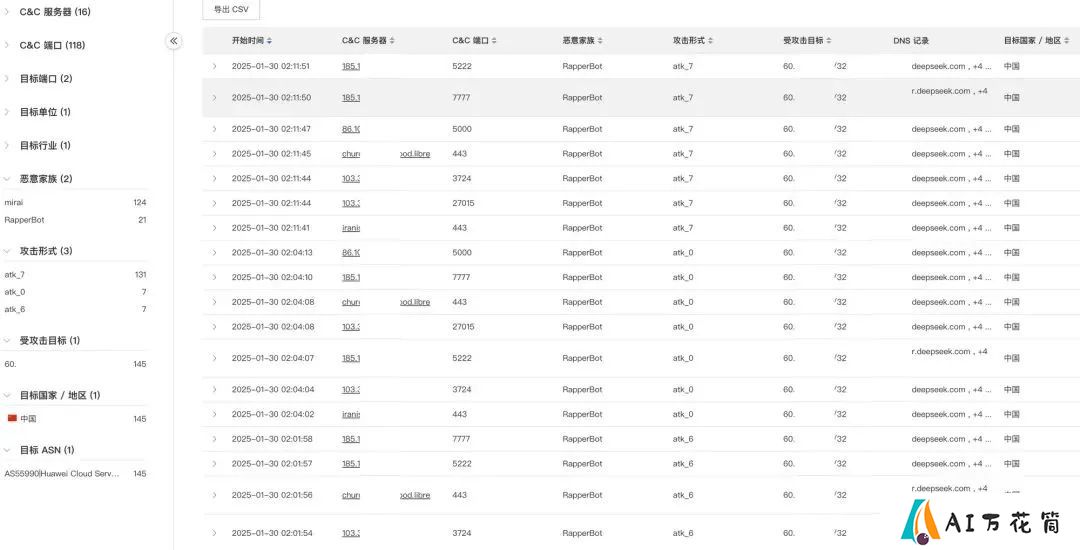This screenshot has height=550, width=1080.
Task: Expand row 2025-01-30 02:01:56 details
Action: [x=214, y=495]
